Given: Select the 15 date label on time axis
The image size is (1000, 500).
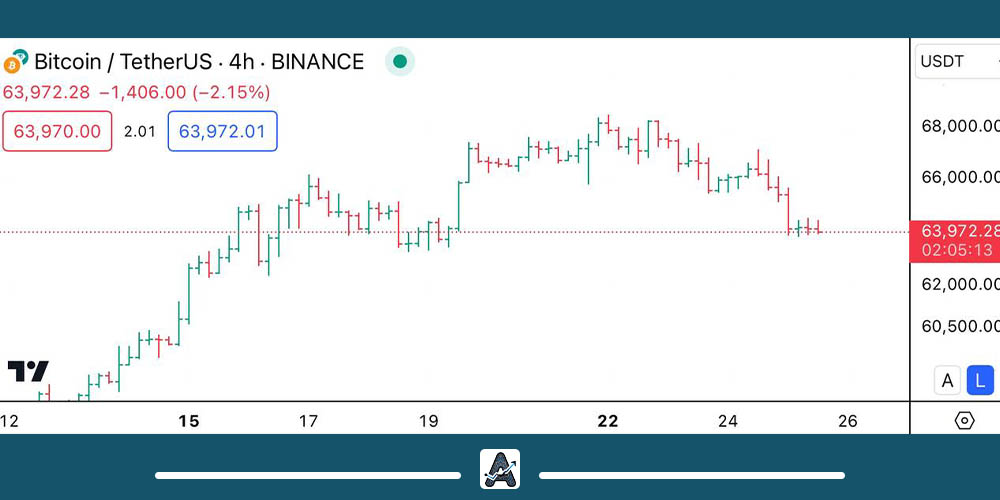Looking at the screenshot, I should coord(188,421).
